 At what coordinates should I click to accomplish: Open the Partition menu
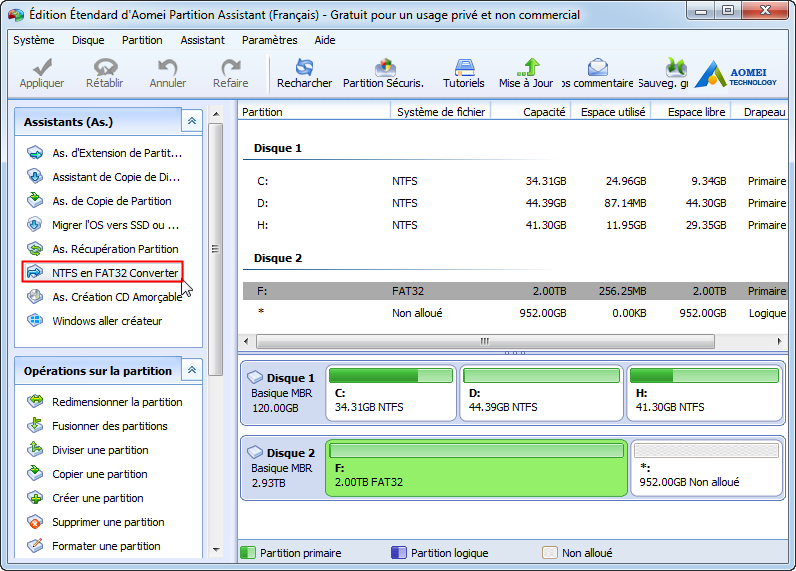(142, 40)
